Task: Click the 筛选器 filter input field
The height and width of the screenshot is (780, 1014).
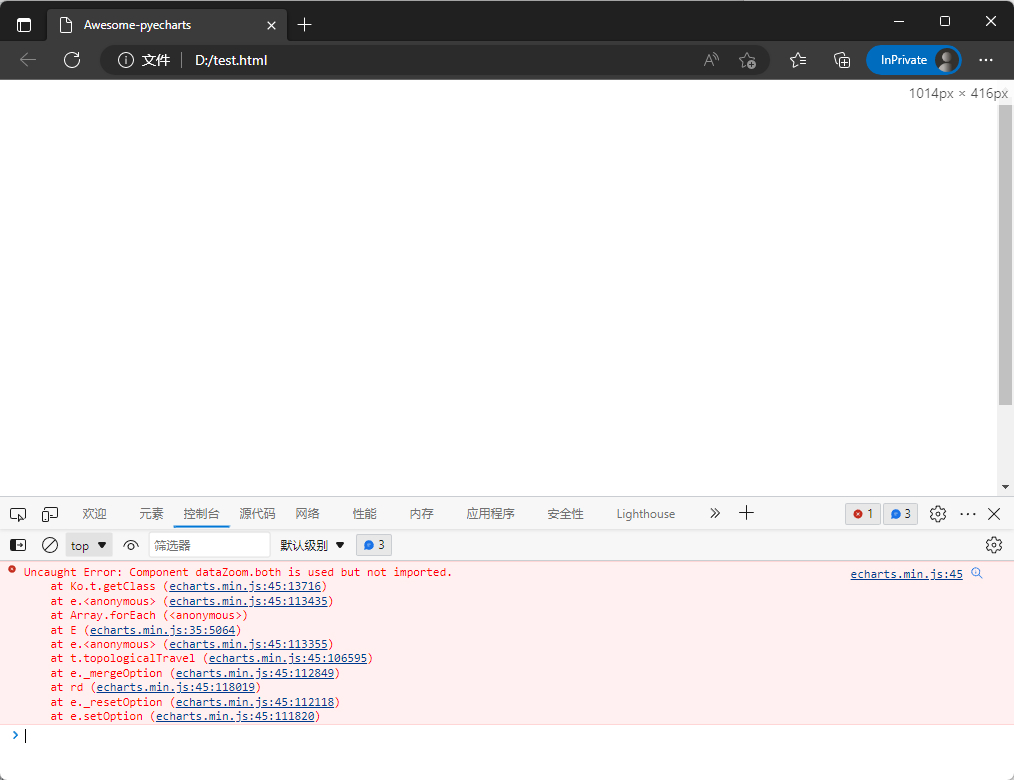Action: click(x=210, y=545)
